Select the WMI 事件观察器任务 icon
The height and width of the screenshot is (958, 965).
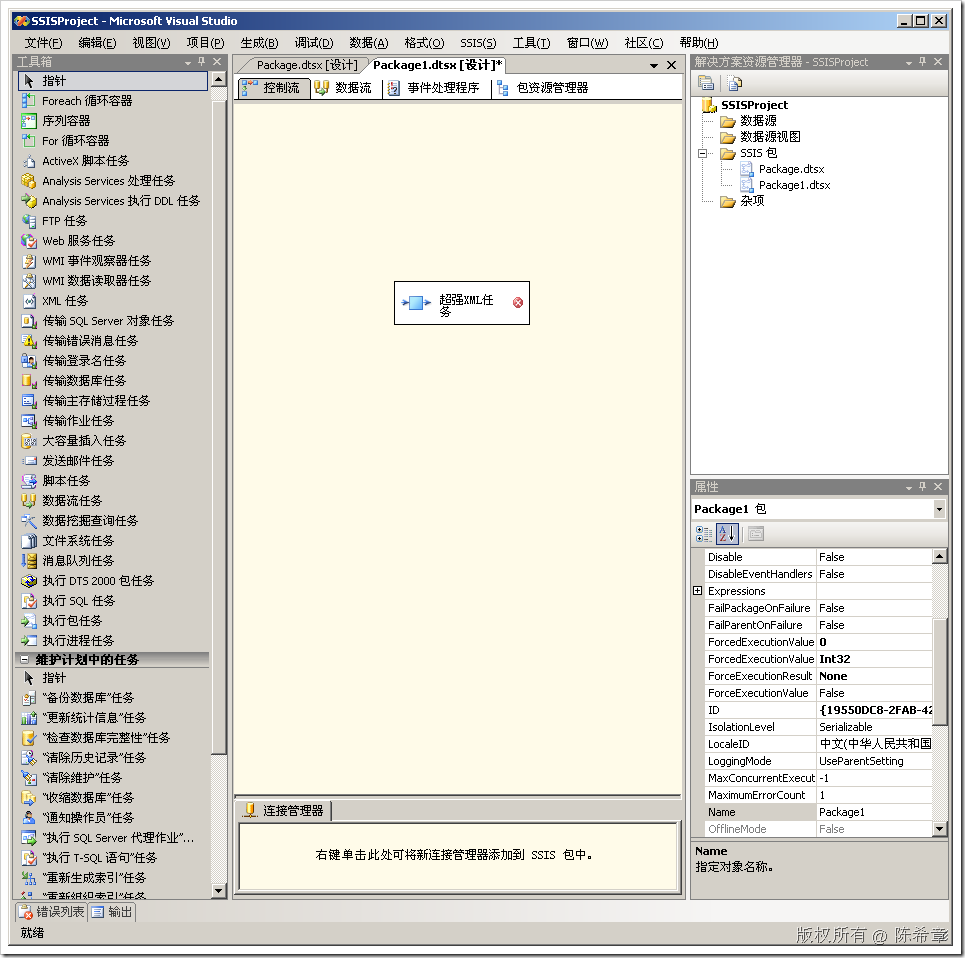pyautogui.click(x=28, y=260)
